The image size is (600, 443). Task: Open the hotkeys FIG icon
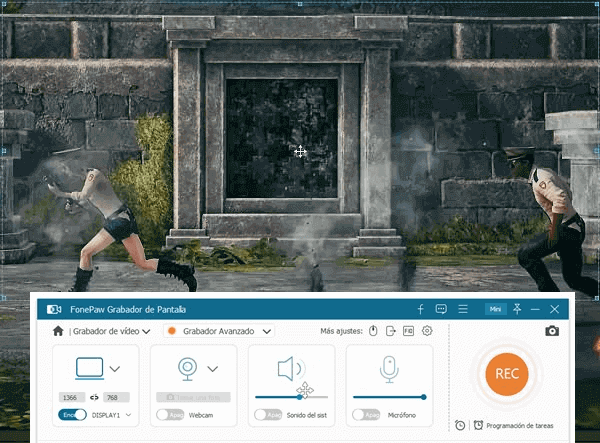pos(408,331)
